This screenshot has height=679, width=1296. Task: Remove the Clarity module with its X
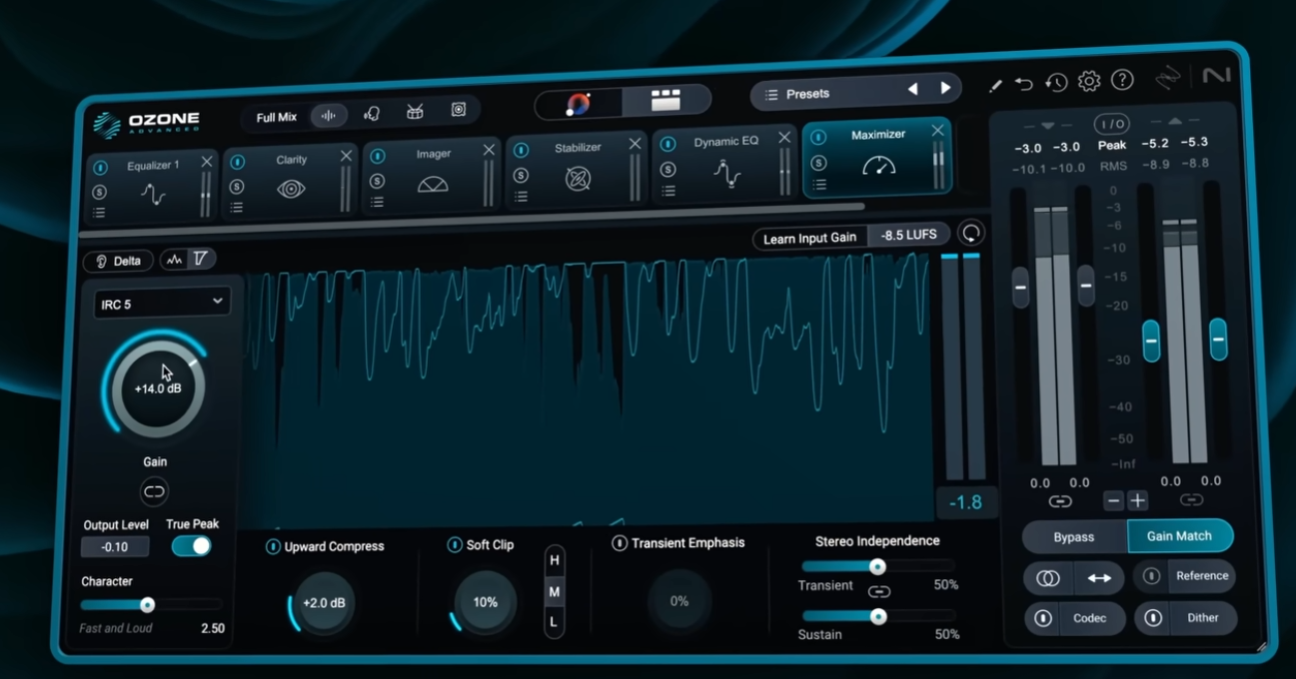[x=346, y=156]
